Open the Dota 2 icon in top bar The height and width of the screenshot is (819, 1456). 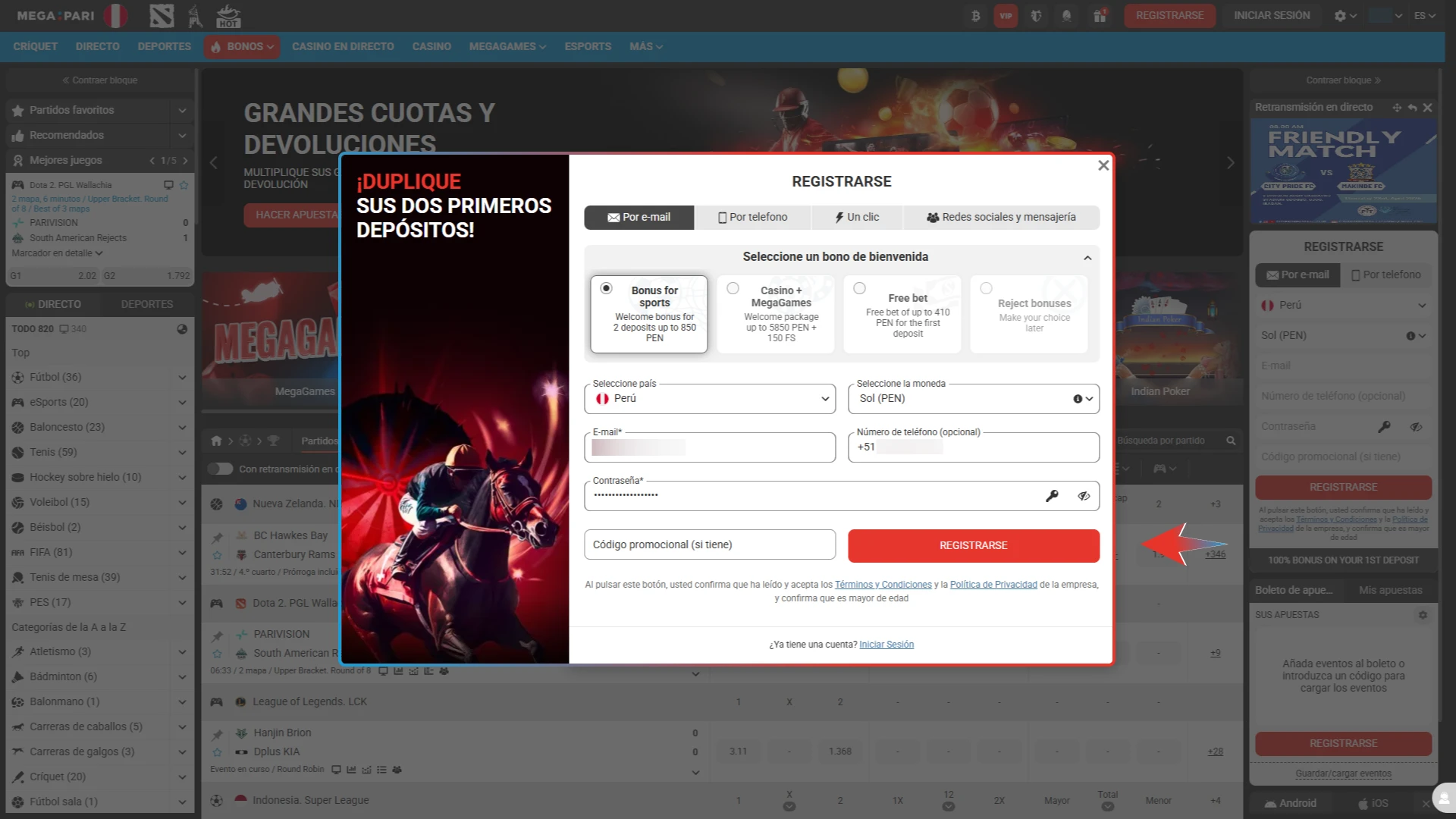pos(162,15)
